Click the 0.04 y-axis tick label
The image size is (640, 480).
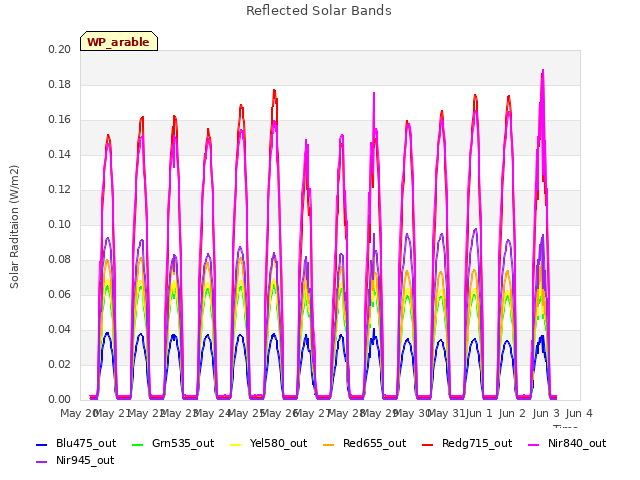[60, 329]
